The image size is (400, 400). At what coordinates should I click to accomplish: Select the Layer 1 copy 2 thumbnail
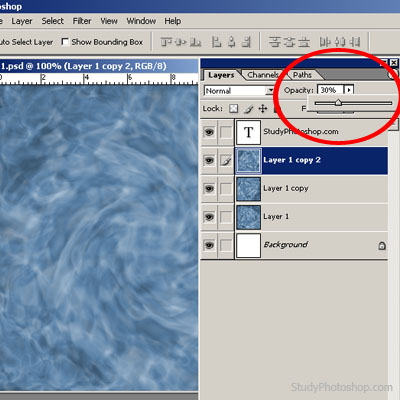tap(248, 161)
